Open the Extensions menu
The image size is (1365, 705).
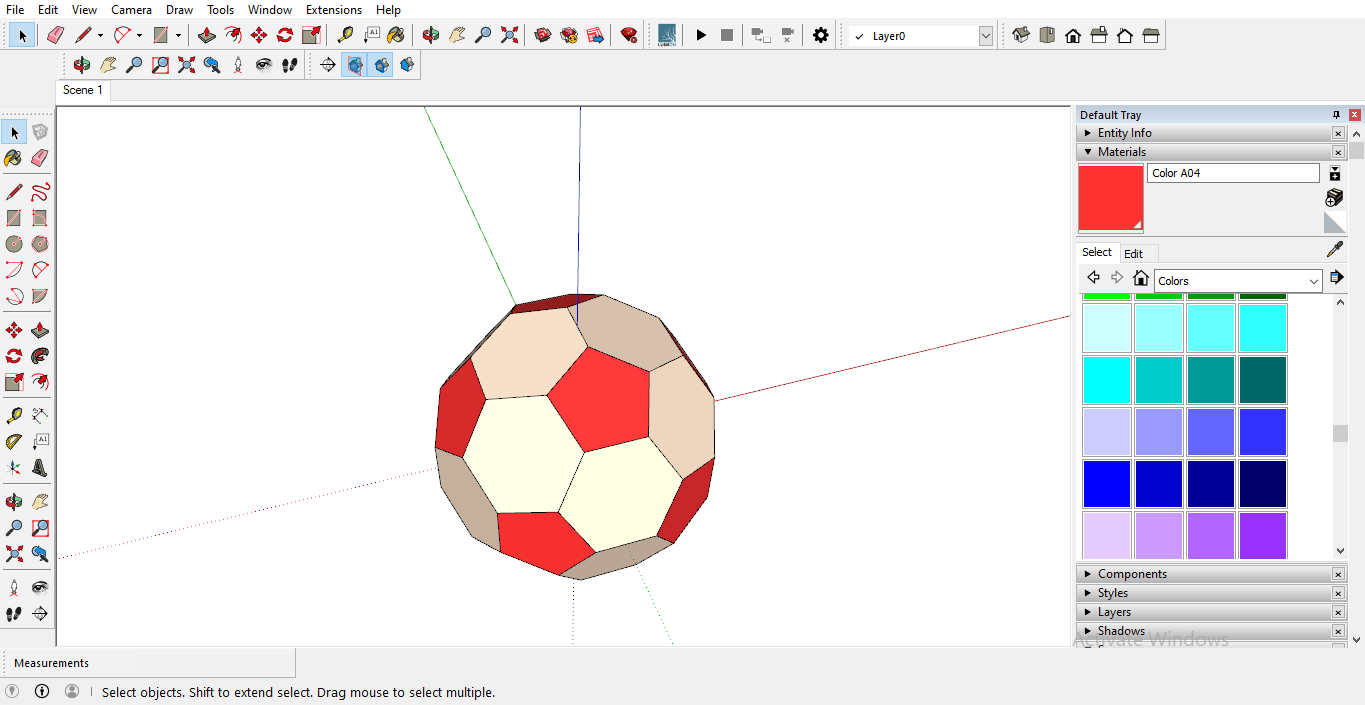pos(333,10)
